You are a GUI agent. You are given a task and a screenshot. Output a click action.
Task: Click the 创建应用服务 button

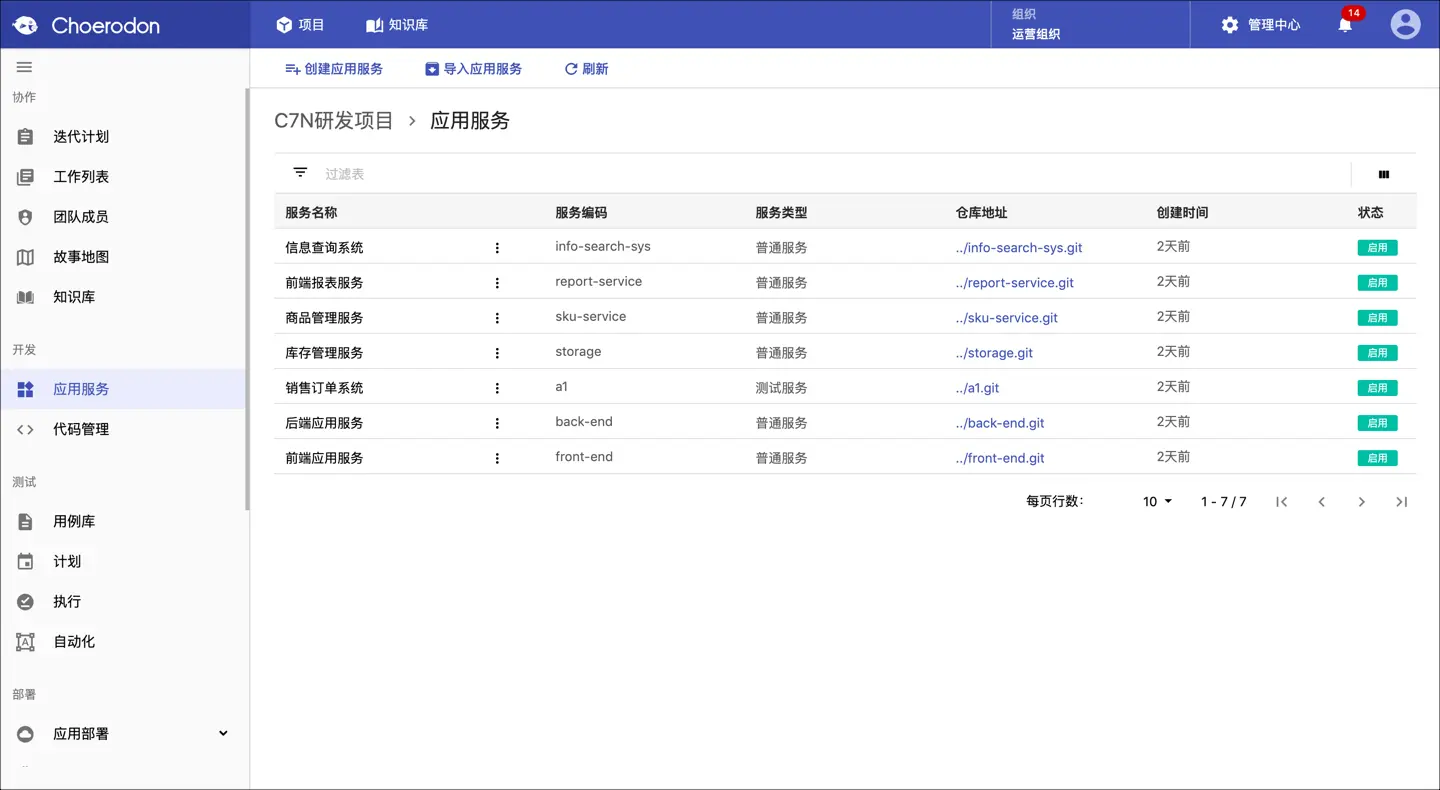pyautogui.click(x=334, y=69)
